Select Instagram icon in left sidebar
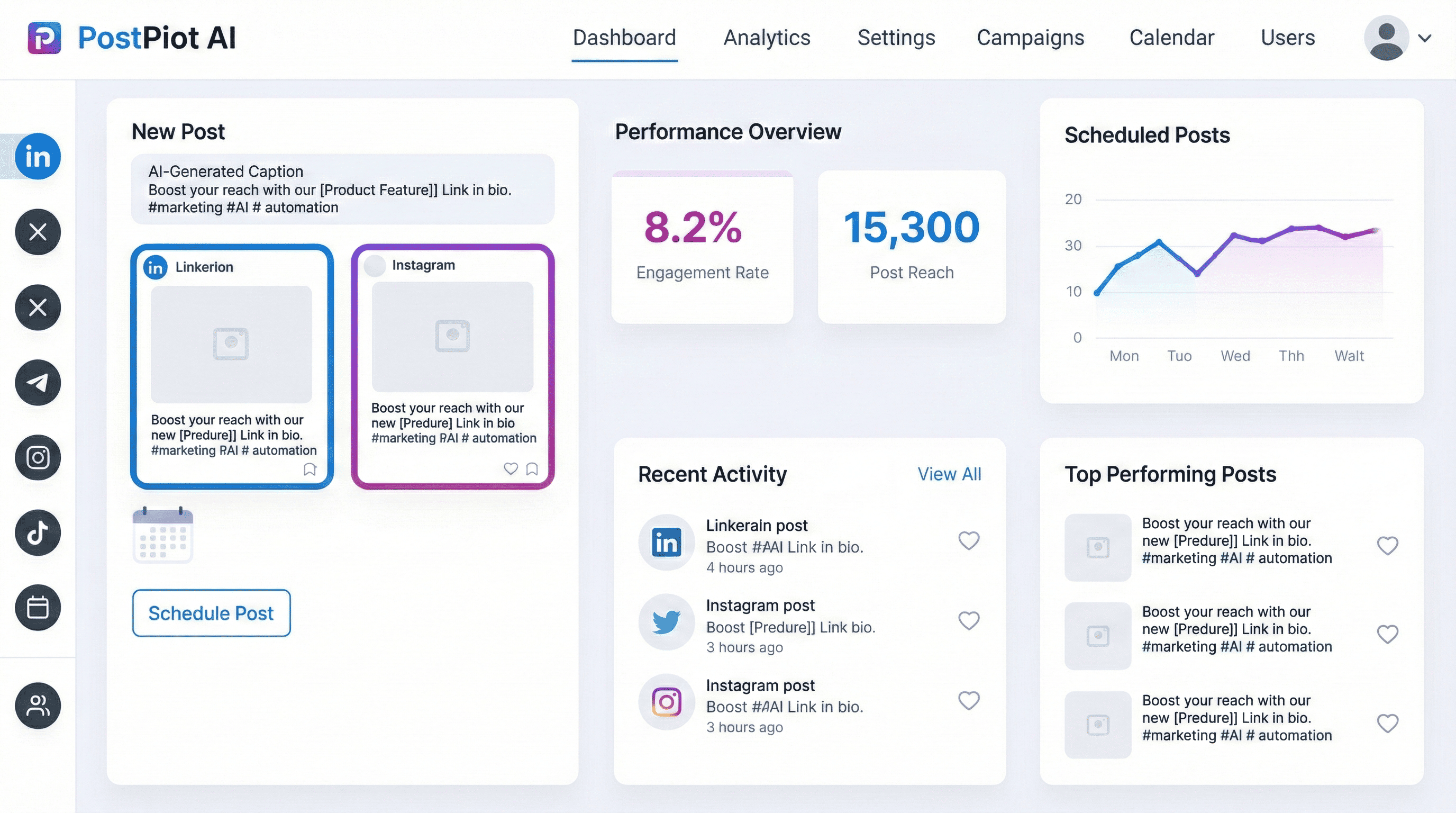Image resolution: width=1456 pixels, height=813 pixels. pos(38,457)
